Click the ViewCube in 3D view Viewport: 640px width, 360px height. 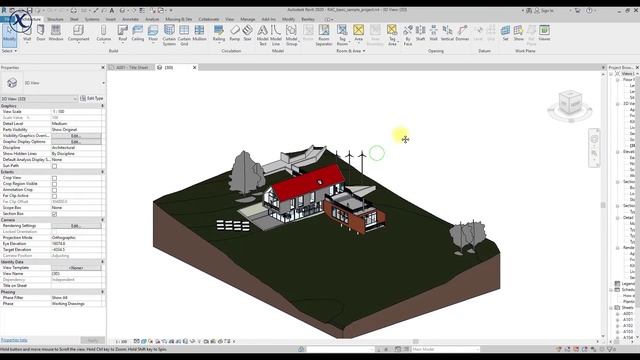(570, 103)
